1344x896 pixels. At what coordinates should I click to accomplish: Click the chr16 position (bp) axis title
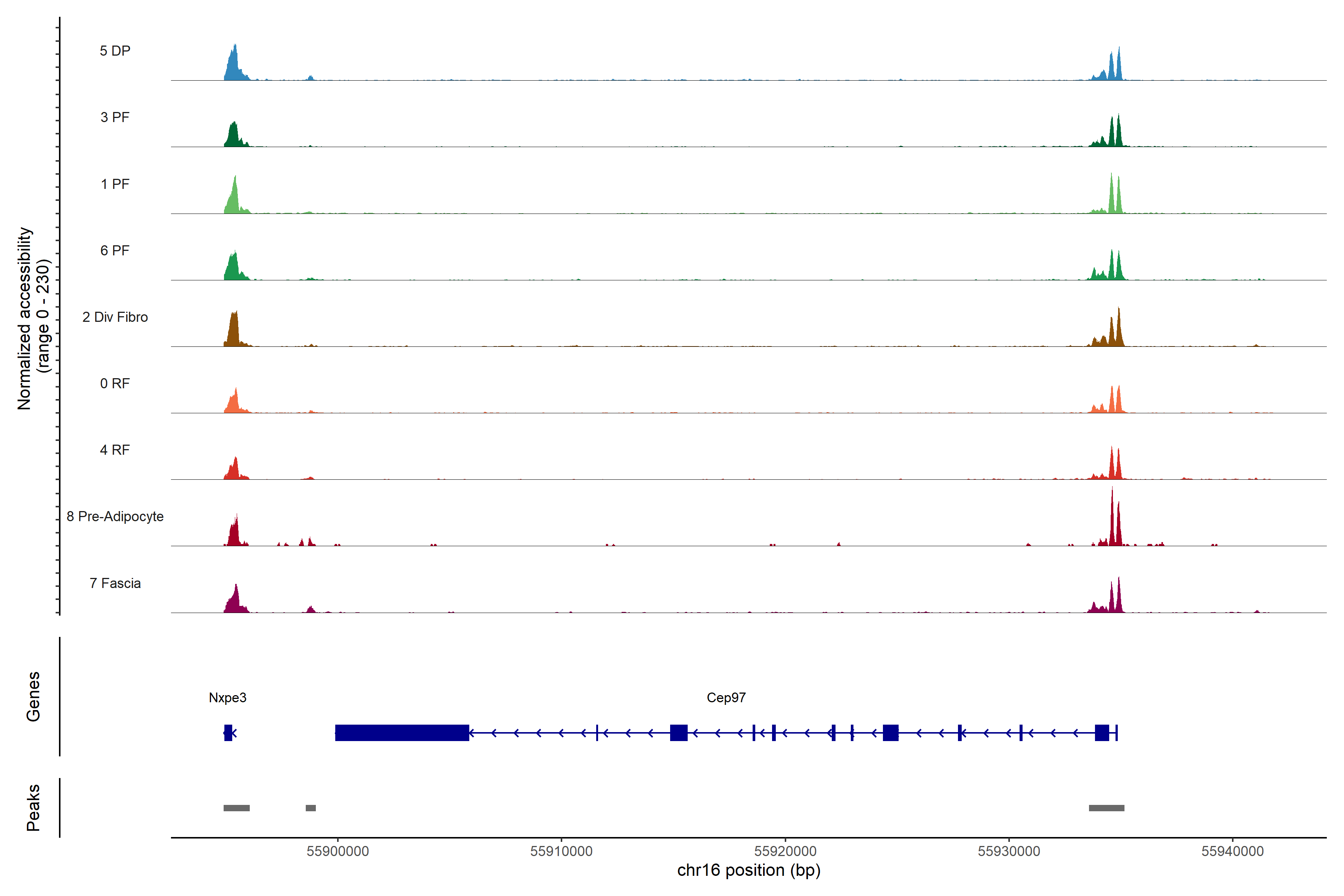[749, 870]
